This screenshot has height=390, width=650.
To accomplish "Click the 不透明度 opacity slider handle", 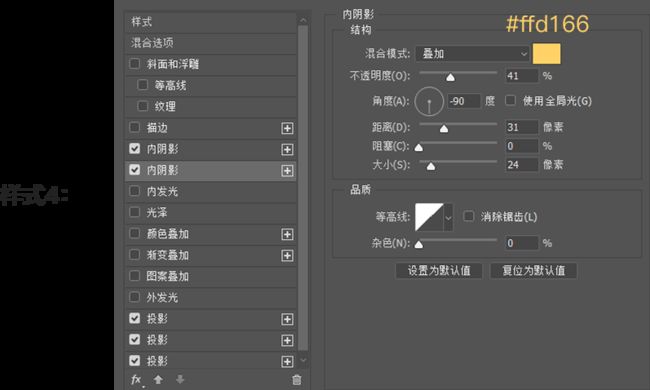I will point(450,77).
